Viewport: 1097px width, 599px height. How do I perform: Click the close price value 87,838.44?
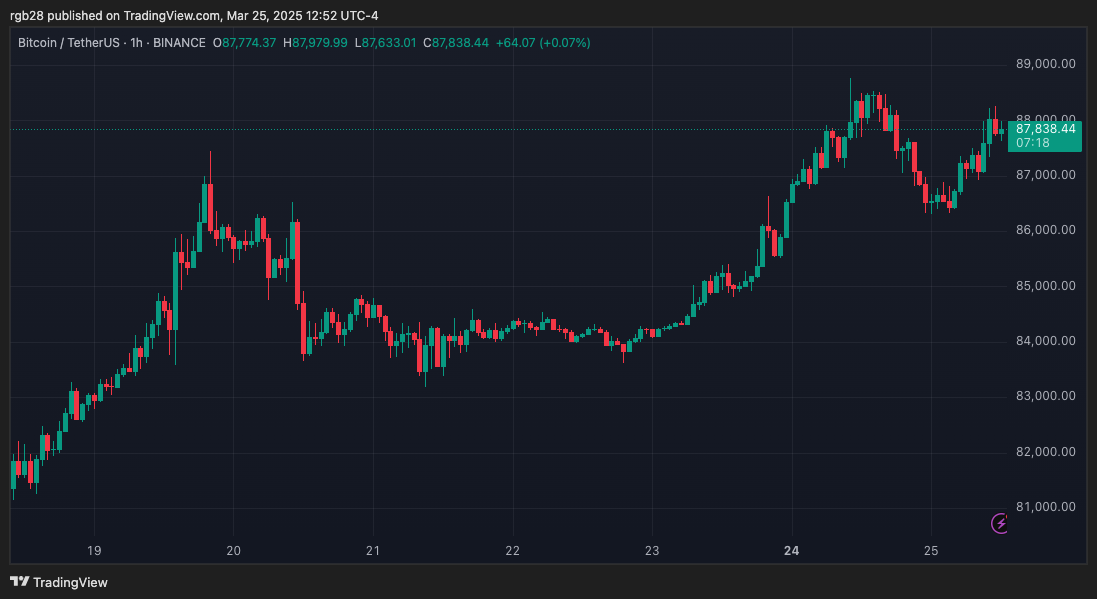tap(456, 43)
